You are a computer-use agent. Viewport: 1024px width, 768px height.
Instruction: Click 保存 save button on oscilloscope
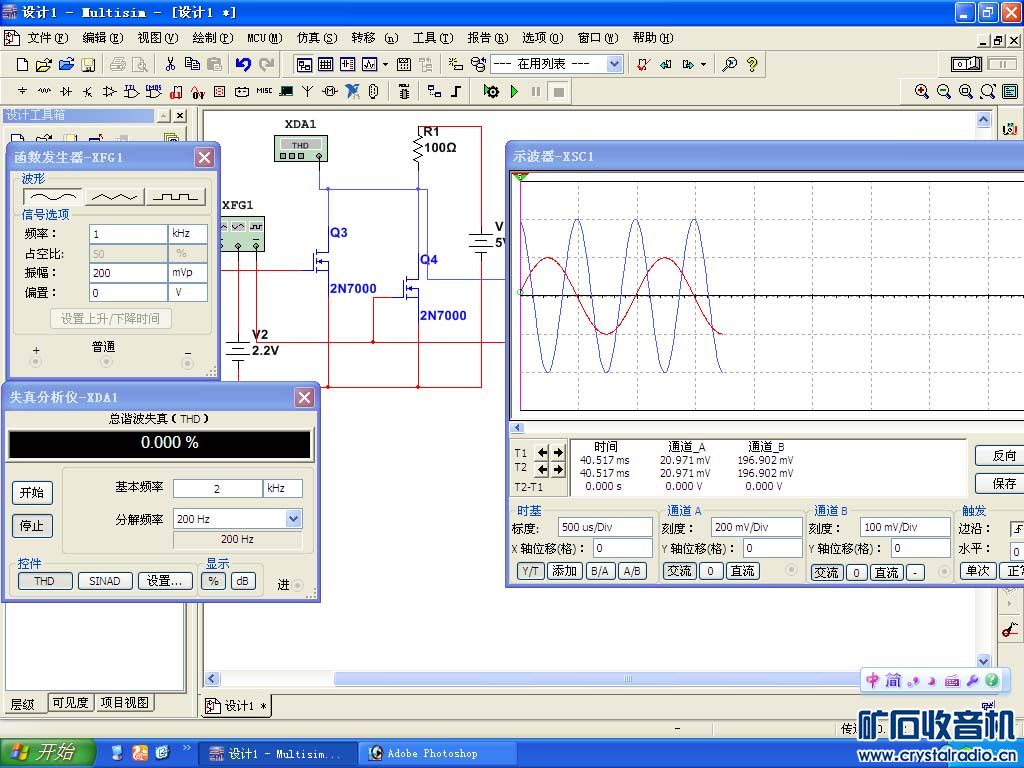(x=1001, y=483)
